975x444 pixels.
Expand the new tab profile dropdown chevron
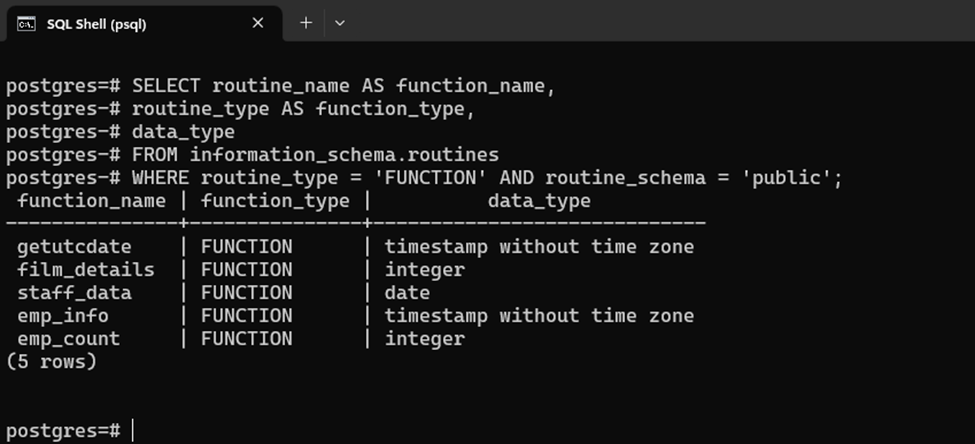340,23
